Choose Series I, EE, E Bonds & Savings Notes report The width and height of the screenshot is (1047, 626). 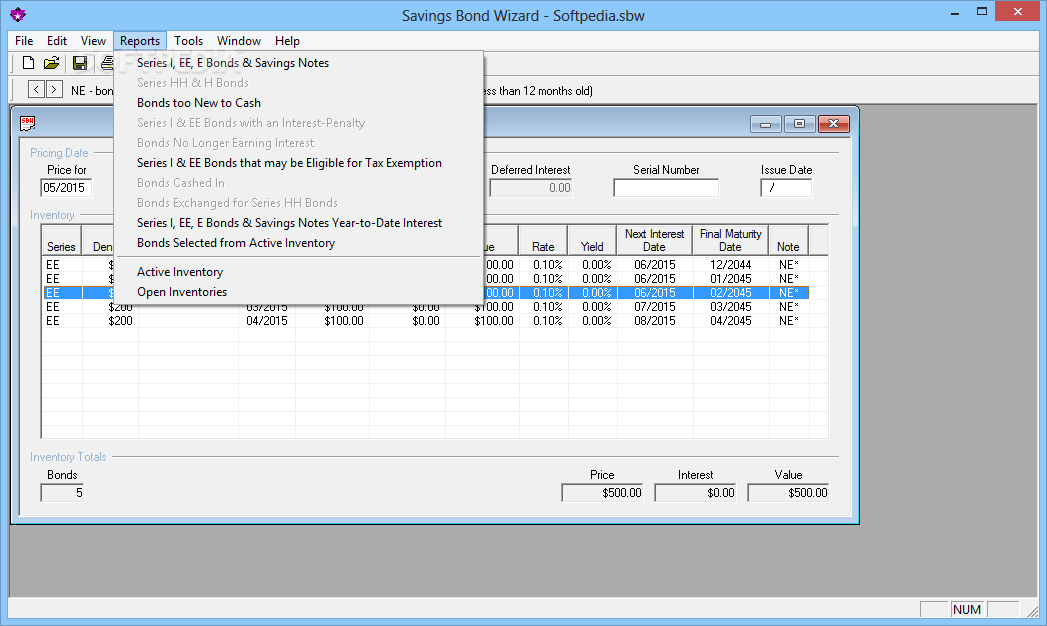298,63
